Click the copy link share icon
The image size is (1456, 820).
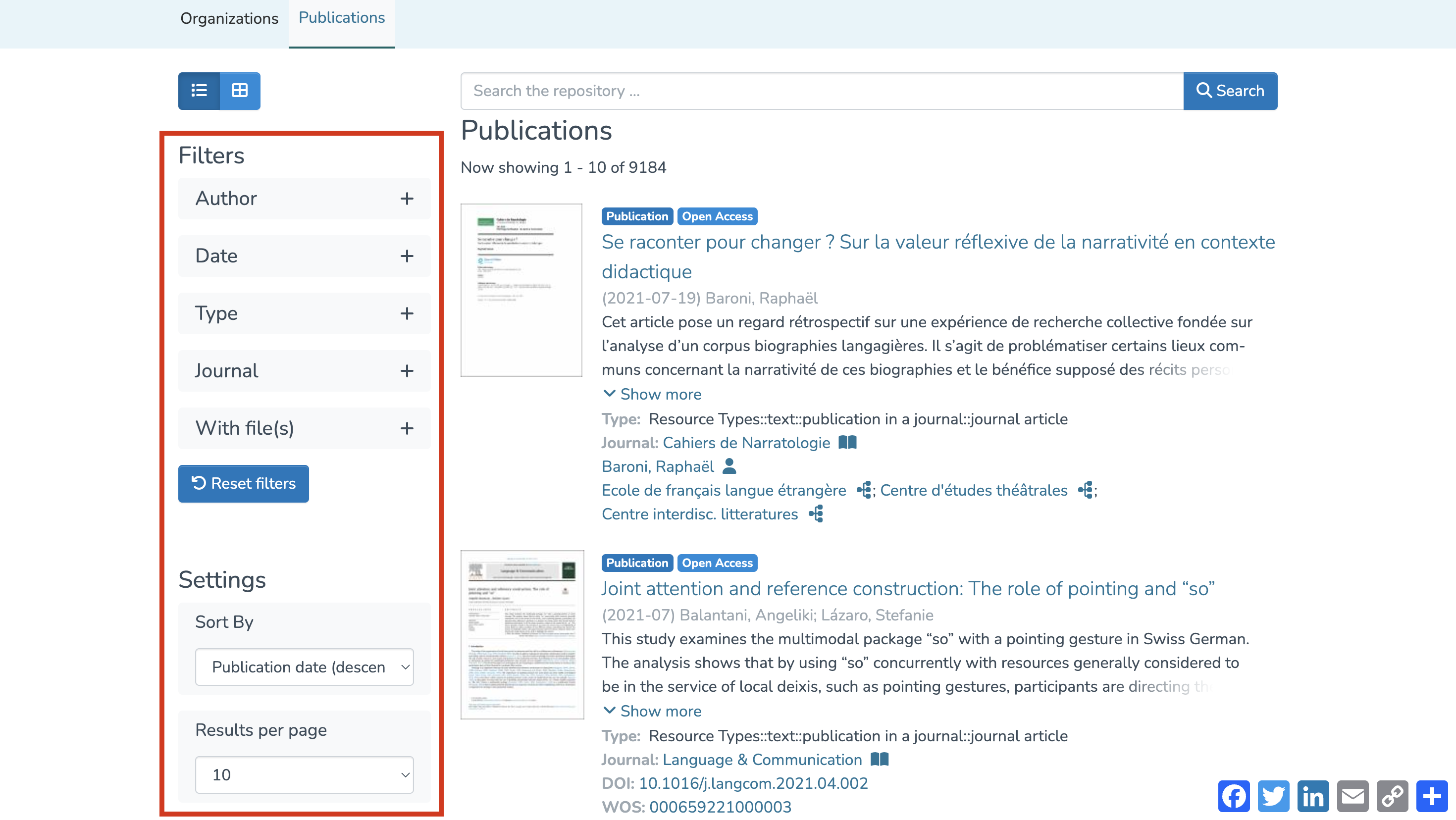(x=1392, y=796)
